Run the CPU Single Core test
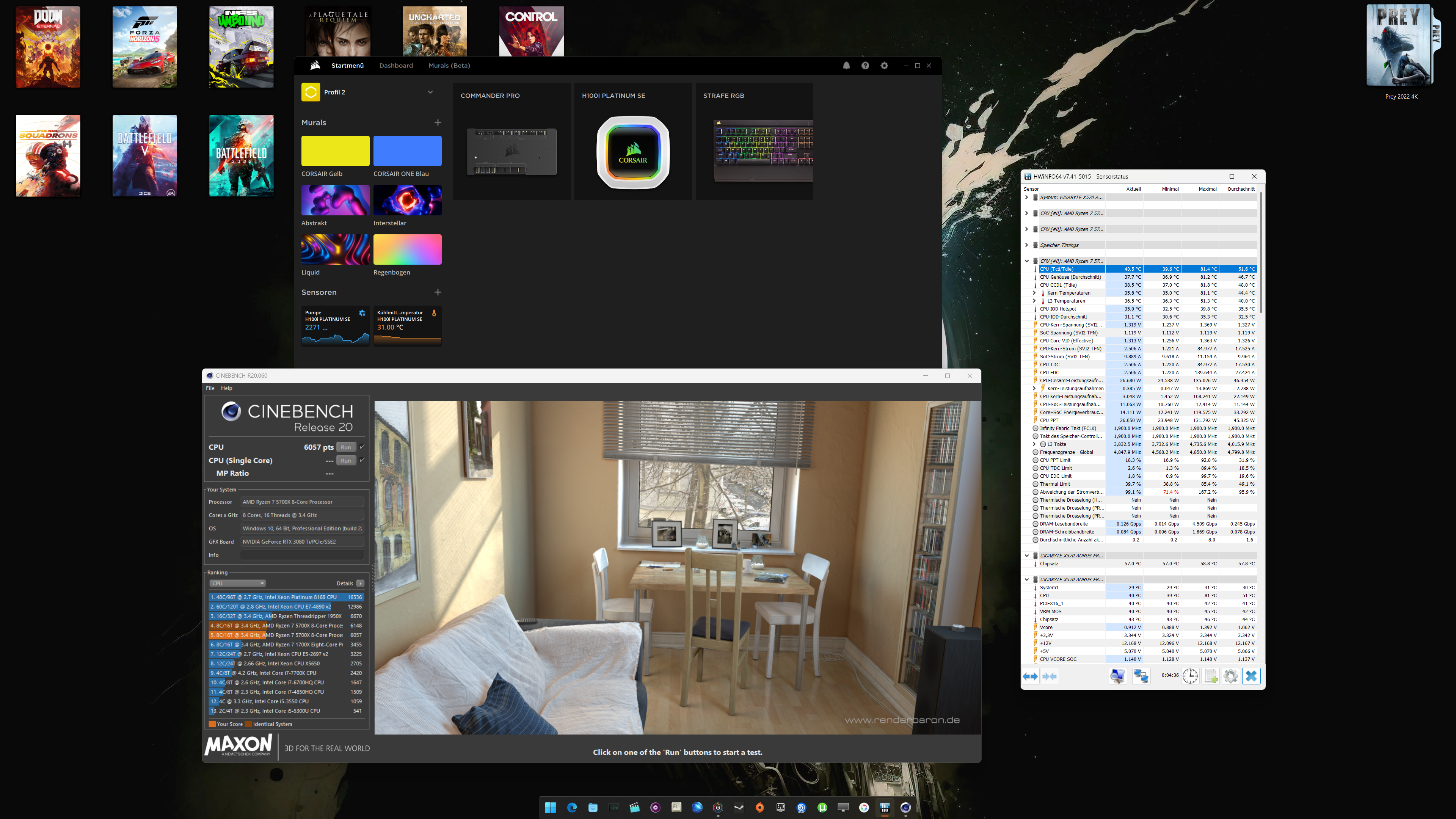The width and height of the screenshot is (1456, 819). point(345,461)
